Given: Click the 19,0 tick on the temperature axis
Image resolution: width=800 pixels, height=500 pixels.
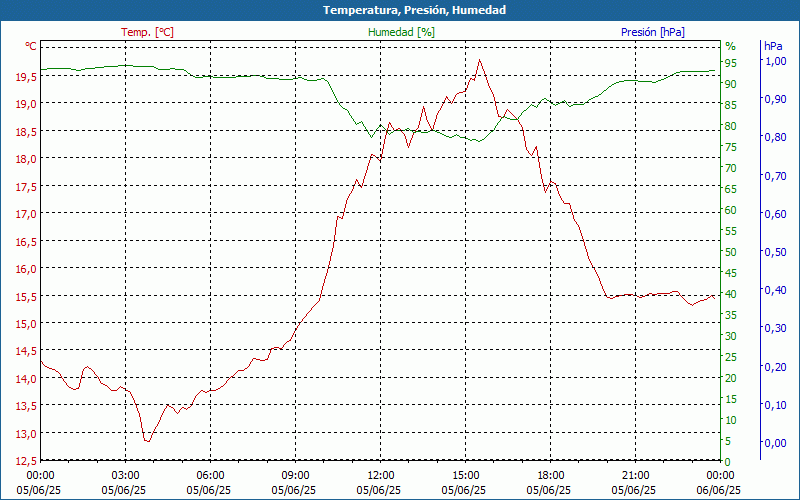Looking at the screenshot, I should pyautogui.click(x=26, y=104).
